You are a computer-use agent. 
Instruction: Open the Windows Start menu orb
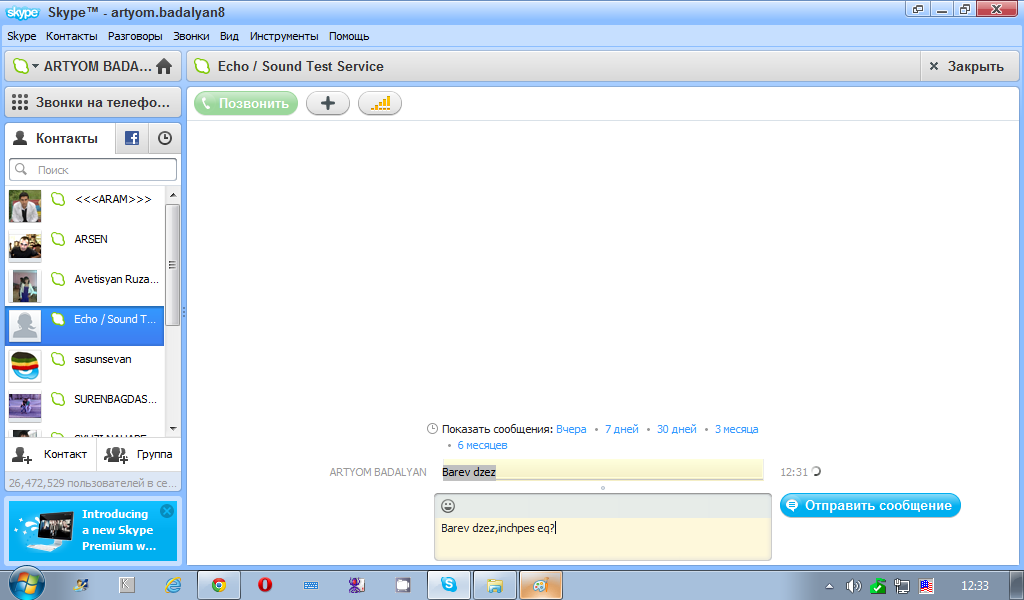[x=27, y=583]
